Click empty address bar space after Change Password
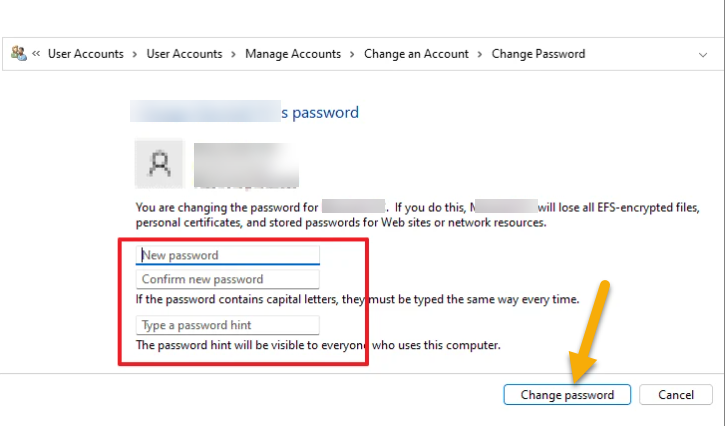The image size is (725, 426). [640, 54]
